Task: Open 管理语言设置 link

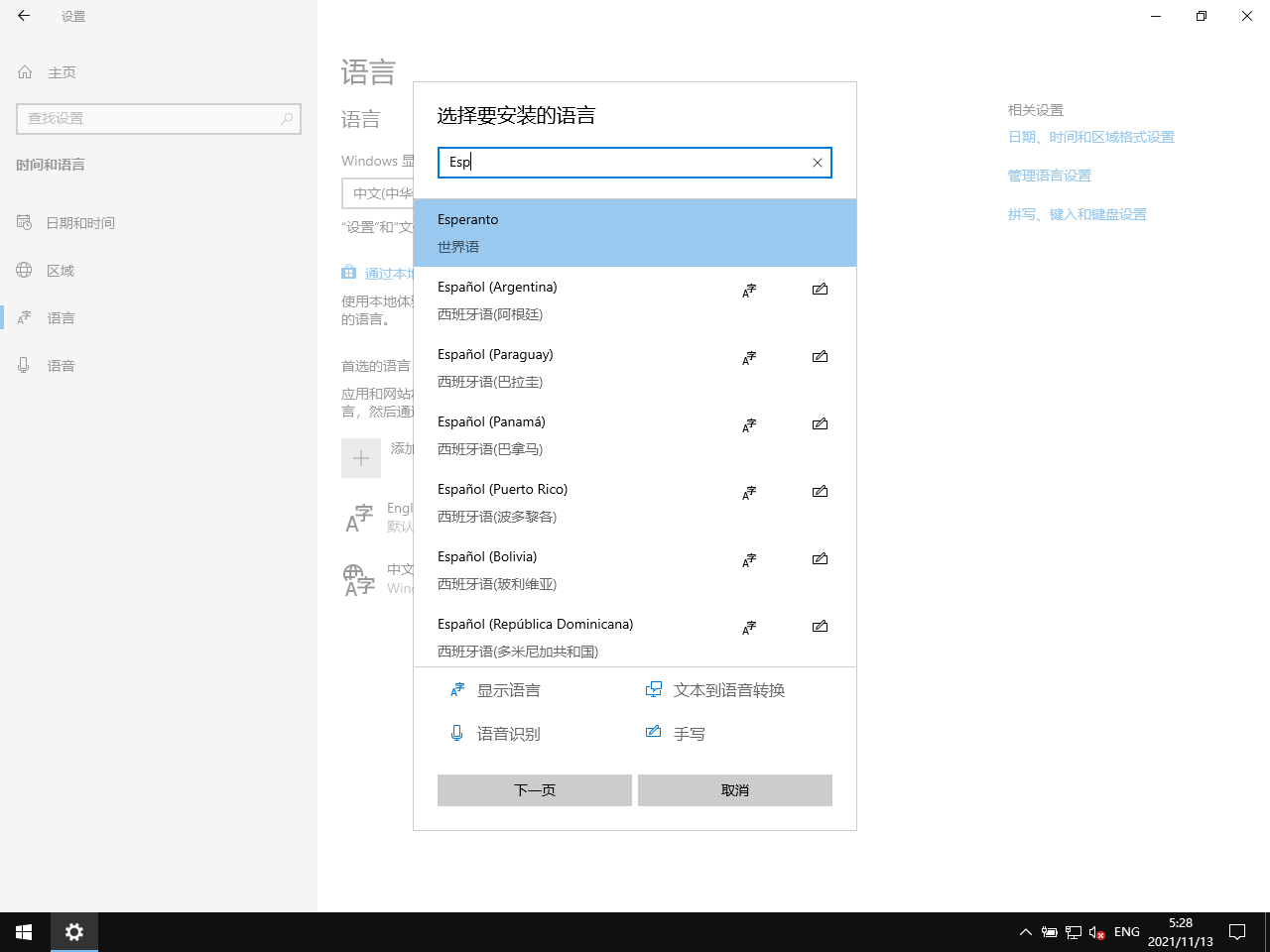Action: 1049,176
